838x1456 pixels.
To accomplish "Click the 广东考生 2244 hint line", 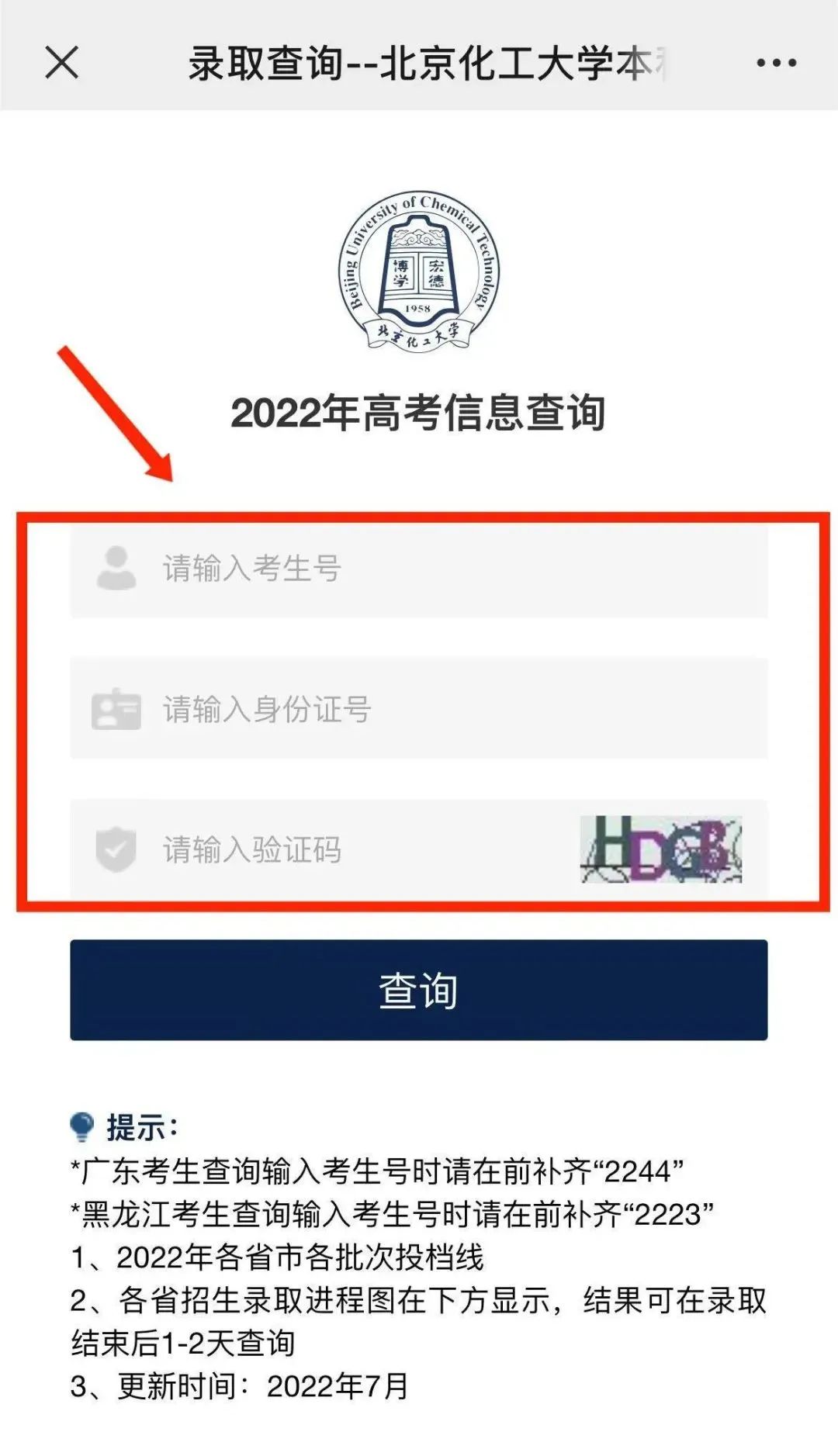I will [x=377, y=1171].
